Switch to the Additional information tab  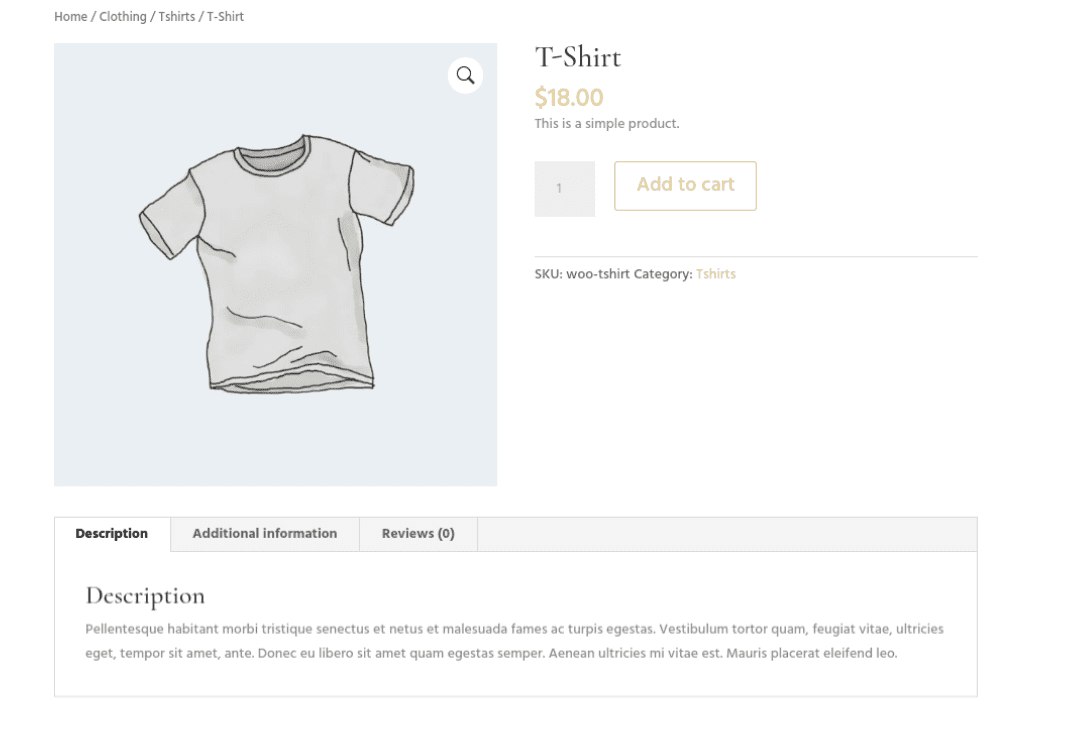[x=264, y=533]
